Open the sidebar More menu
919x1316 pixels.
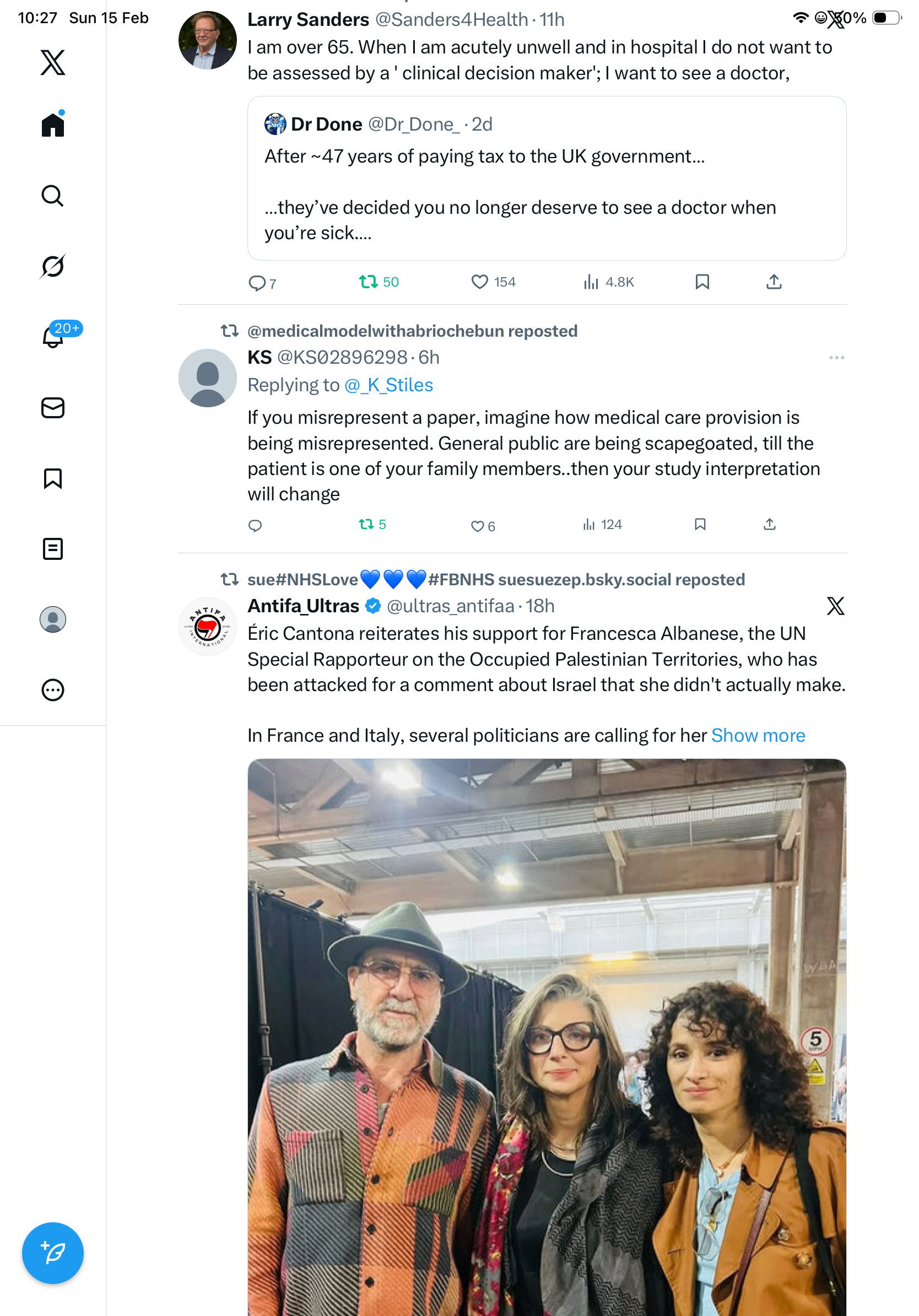(53, 689)
